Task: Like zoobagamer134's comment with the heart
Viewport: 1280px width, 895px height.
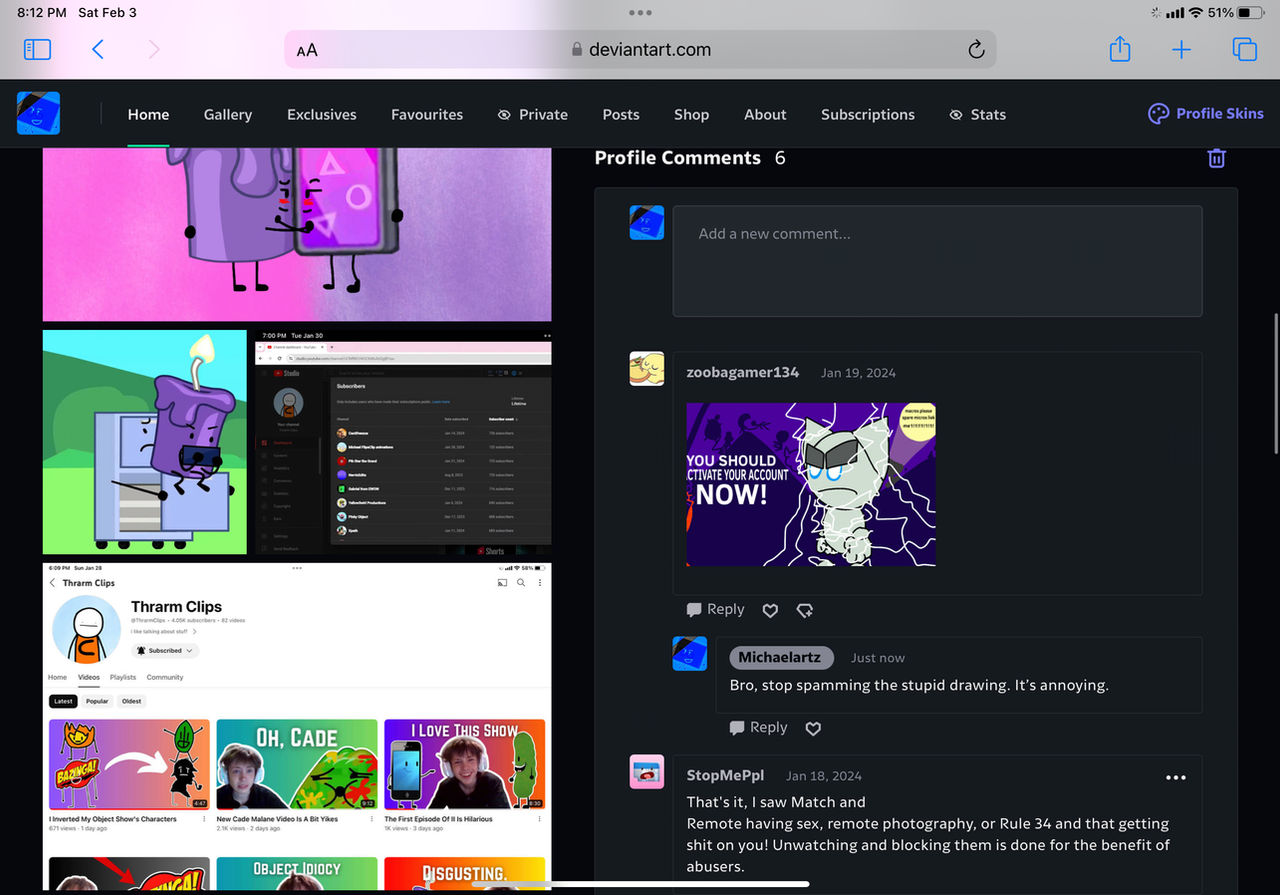Action: (x=770, y=610)
